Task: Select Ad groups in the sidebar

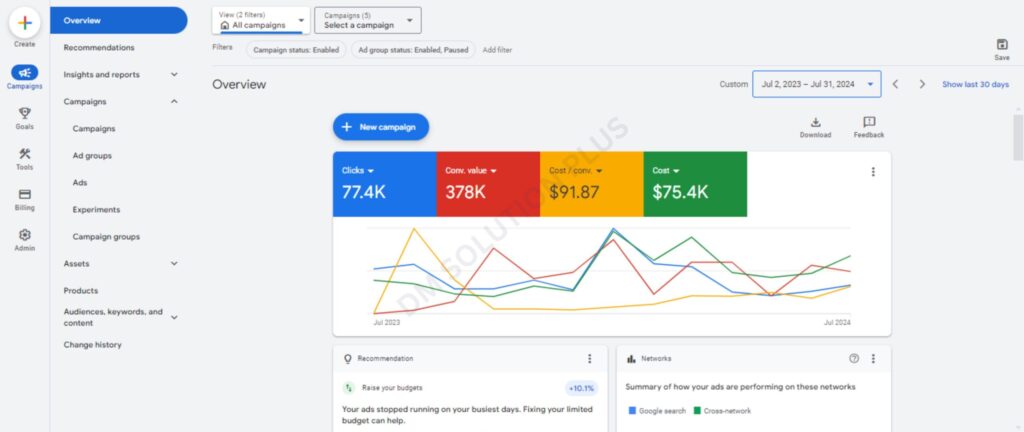Action: 92,156
